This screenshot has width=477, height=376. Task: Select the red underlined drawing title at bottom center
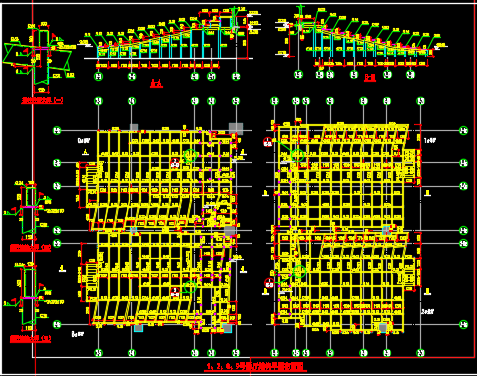[255, 367]
